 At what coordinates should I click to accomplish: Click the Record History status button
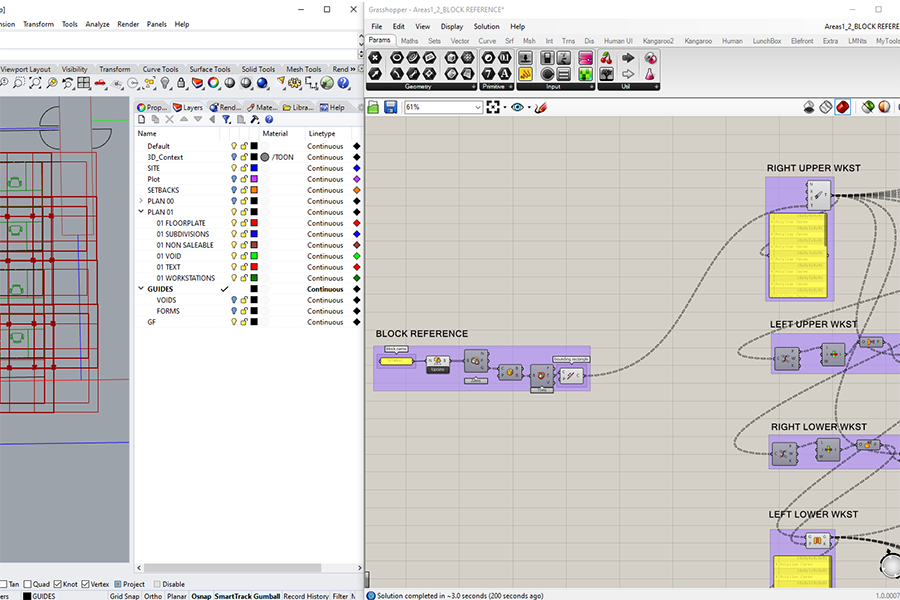[x=305, y=596]
